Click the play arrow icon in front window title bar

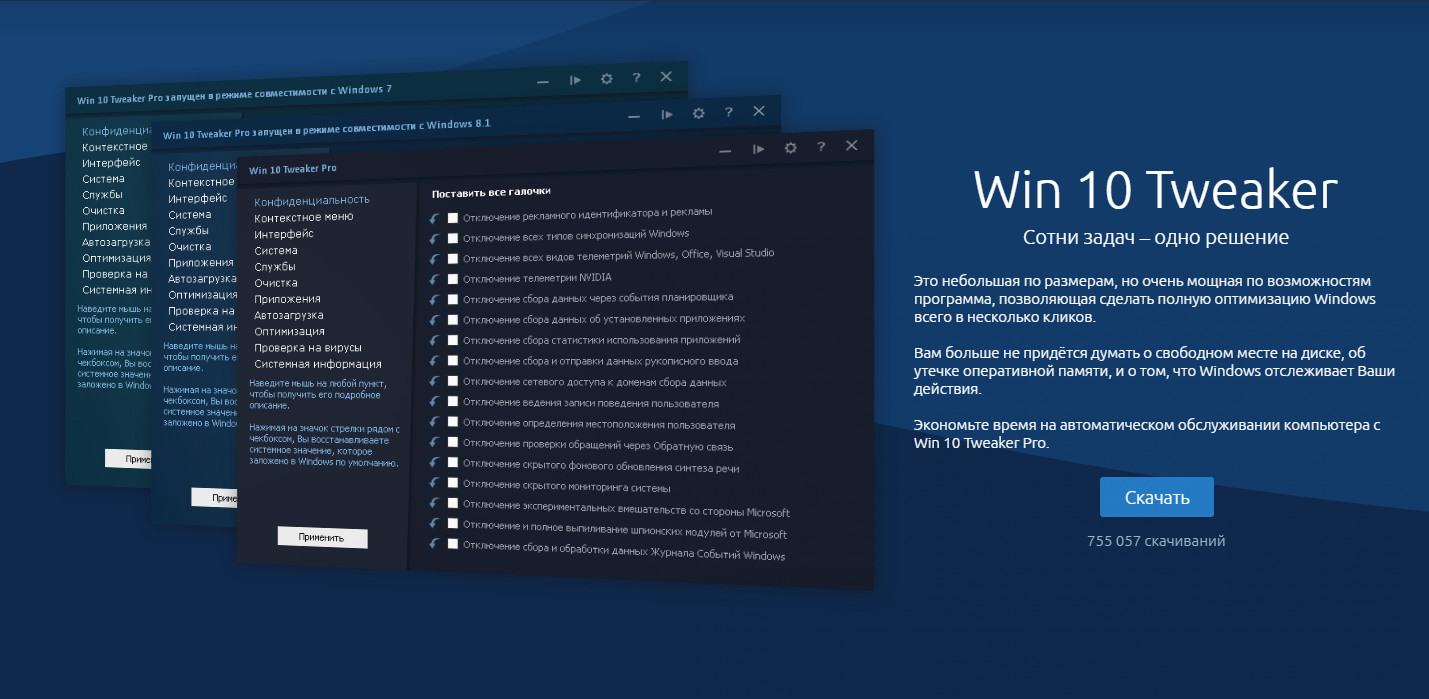(x=758, y=149)
